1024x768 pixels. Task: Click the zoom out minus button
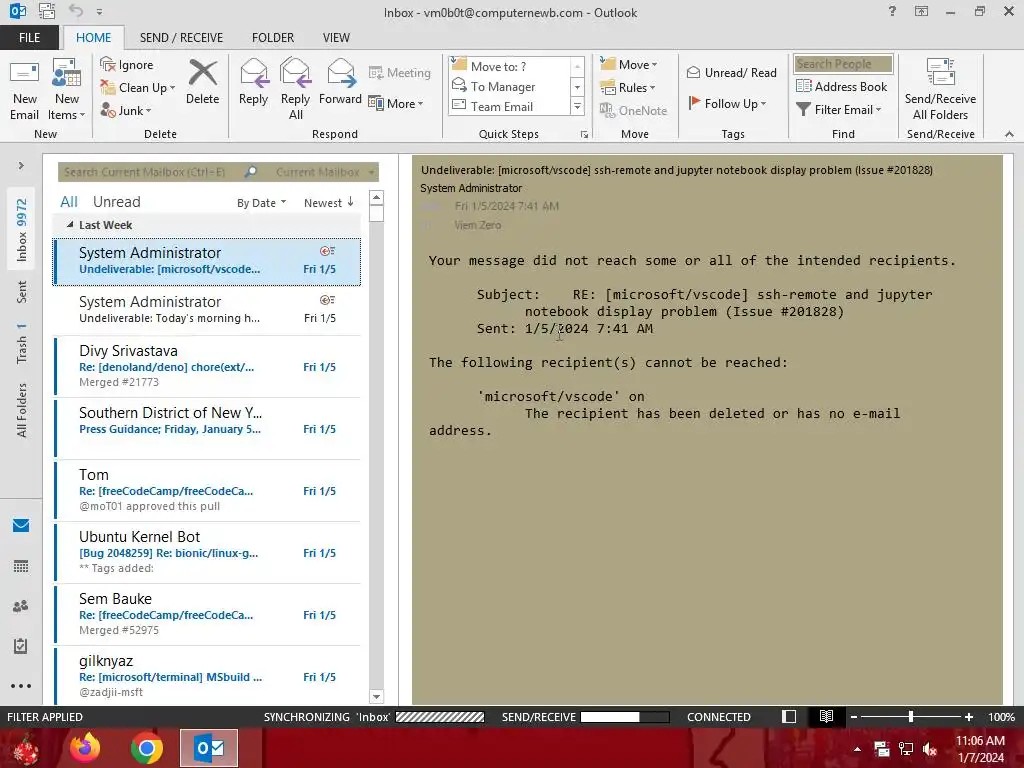[854, 716]
